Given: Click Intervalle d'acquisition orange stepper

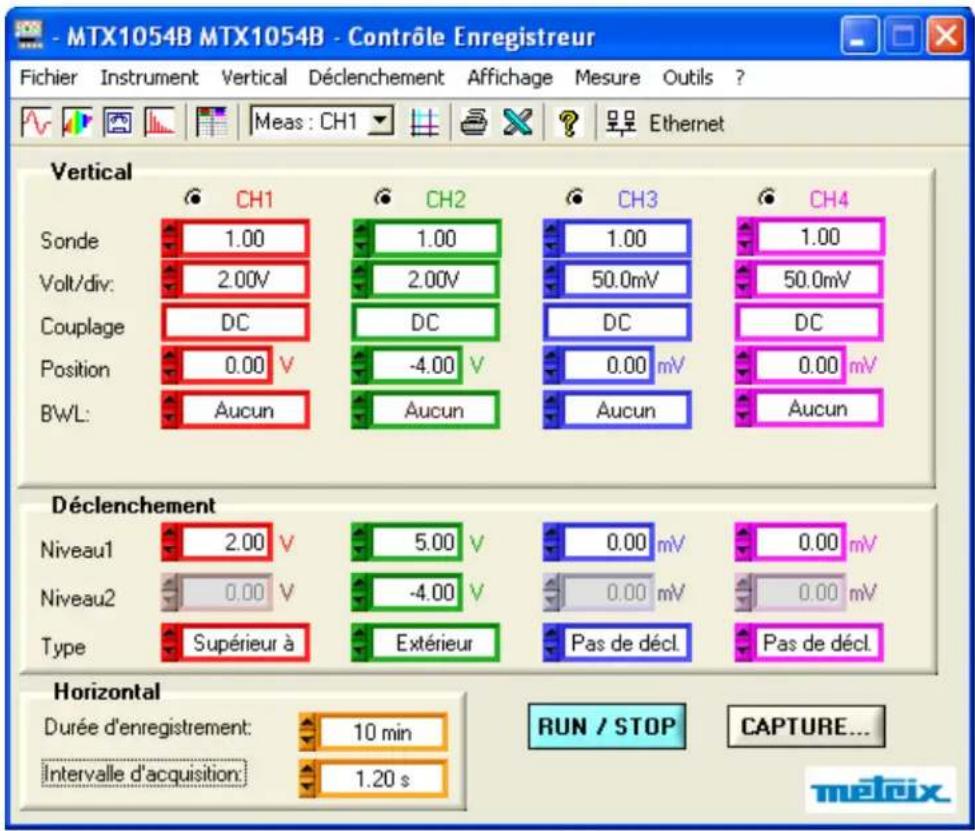Looking at the screenshot, I should [308, 779].
